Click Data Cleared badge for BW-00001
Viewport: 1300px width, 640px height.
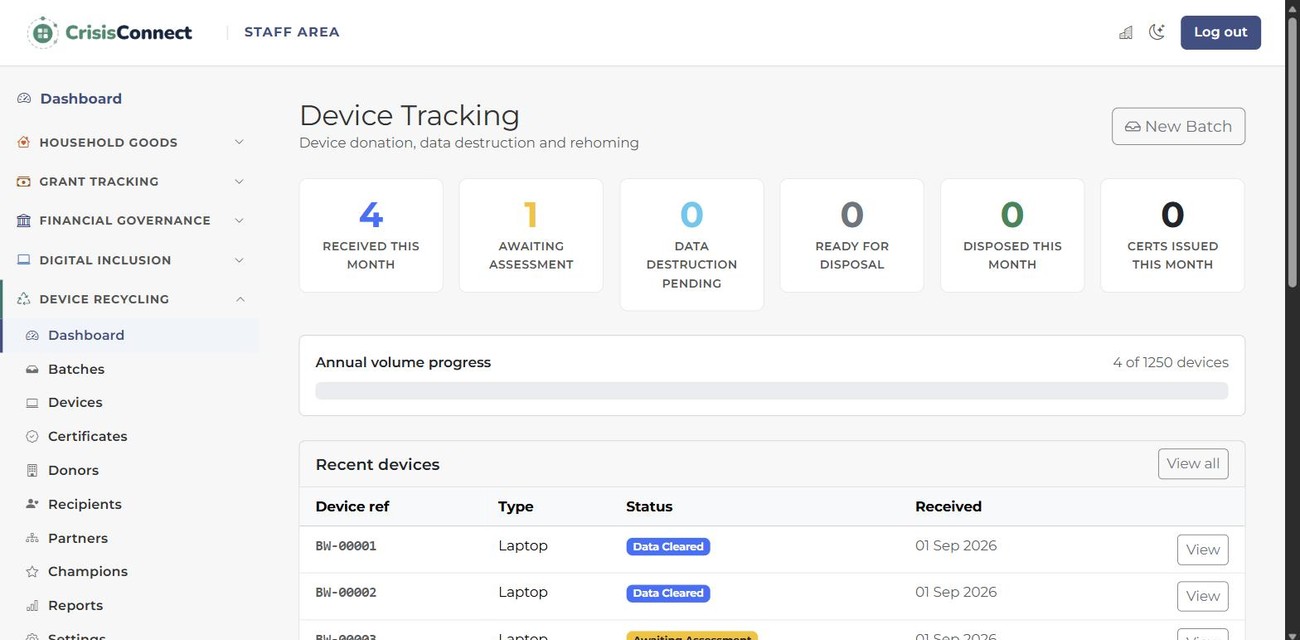(x=668, y=547)
